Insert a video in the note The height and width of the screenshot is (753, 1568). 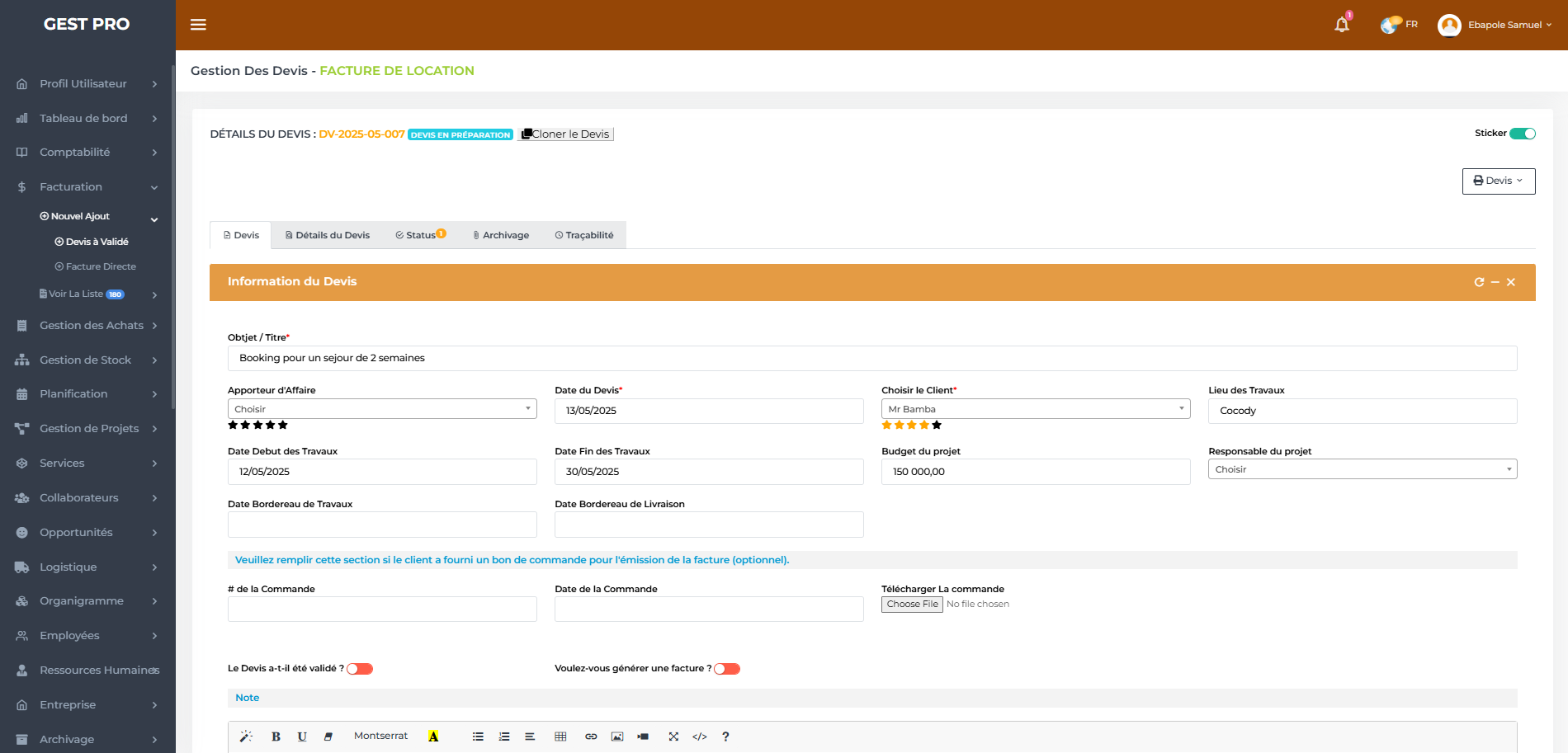tap(643, 737)
